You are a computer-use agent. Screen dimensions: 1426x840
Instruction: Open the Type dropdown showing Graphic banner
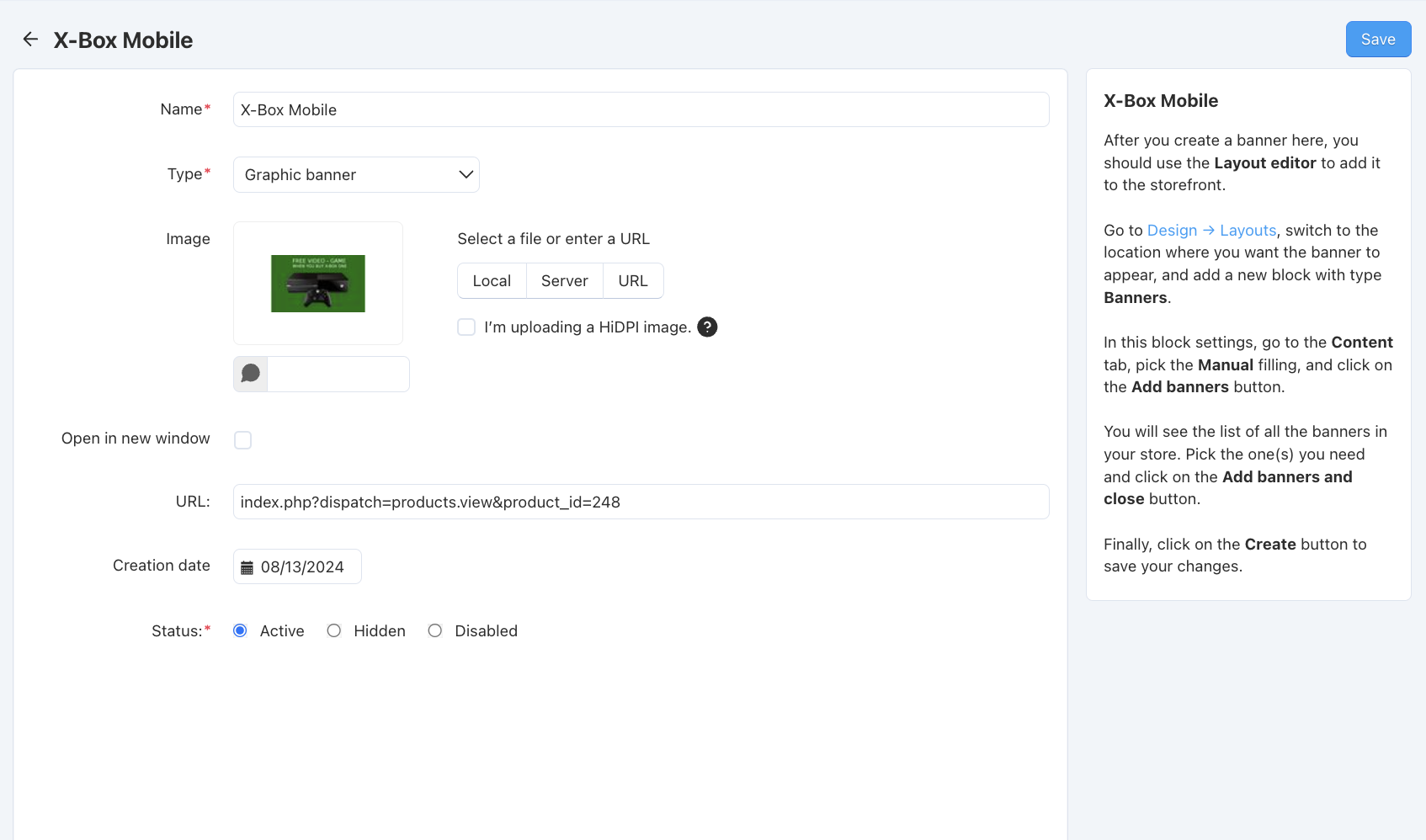click(x=356, y=174)
